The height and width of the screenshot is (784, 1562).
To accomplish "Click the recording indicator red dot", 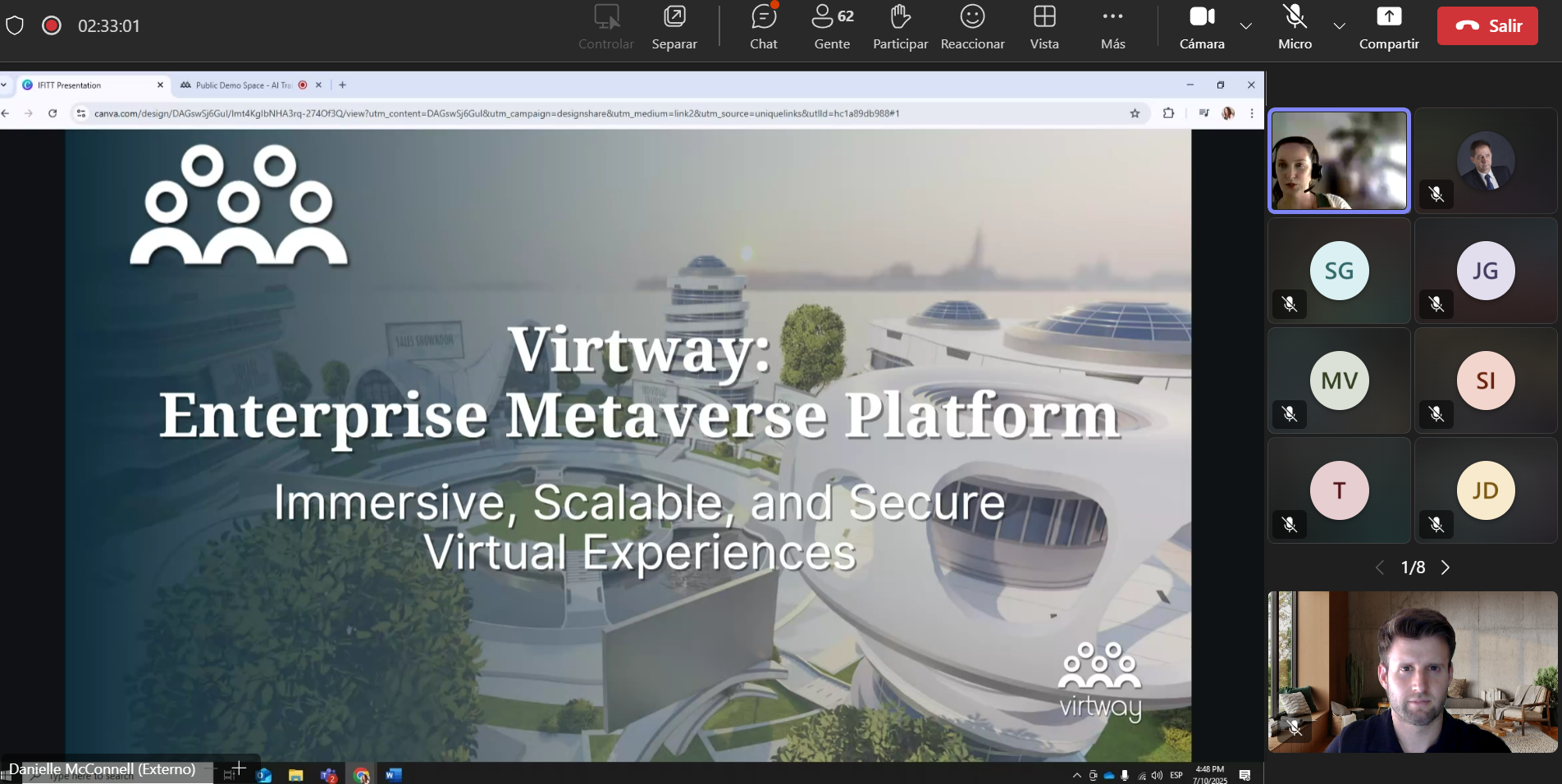I will (x=52, y=25).
